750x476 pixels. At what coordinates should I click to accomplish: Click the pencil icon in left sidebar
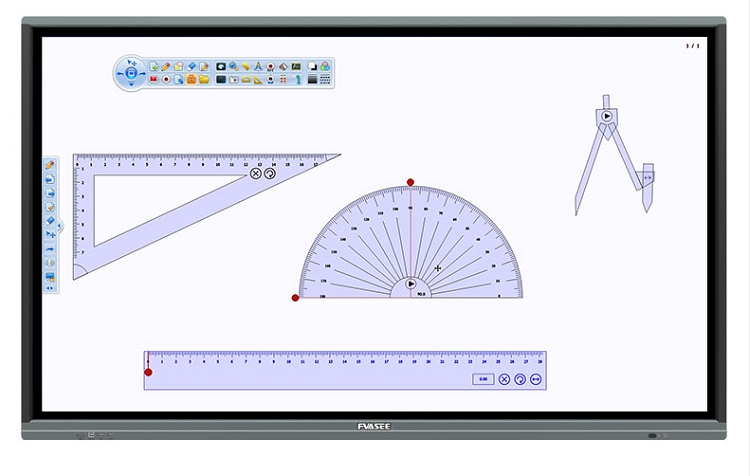tap(49, 165)
